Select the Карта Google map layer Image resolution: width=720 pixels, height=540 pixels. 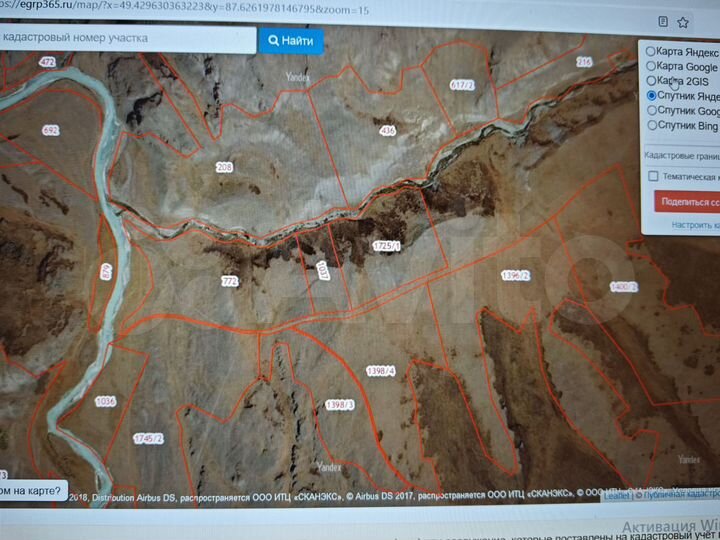[652, 66]
